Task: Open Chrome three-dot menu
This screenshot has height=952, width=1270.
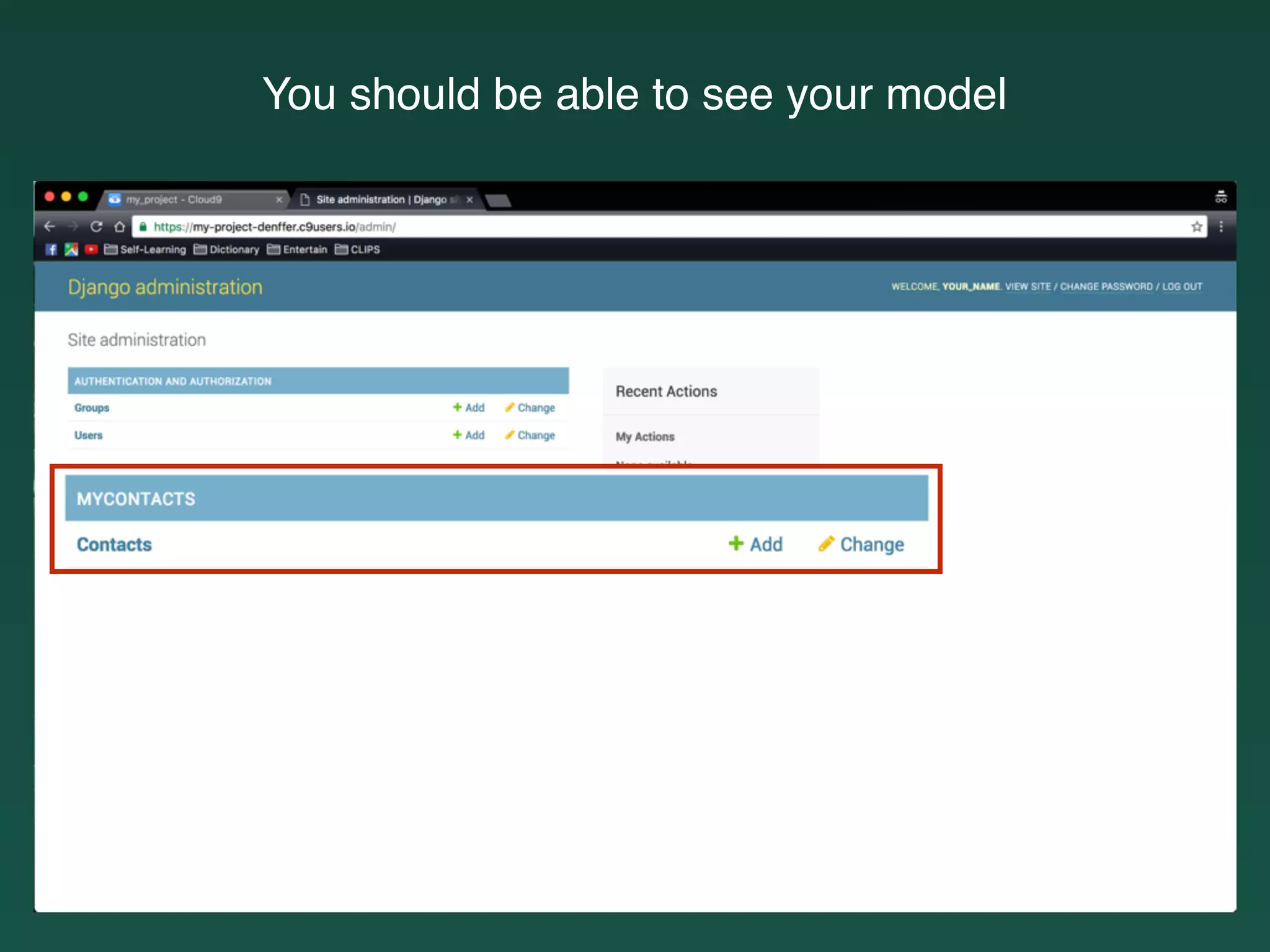Action: (x=1221, y=226)
